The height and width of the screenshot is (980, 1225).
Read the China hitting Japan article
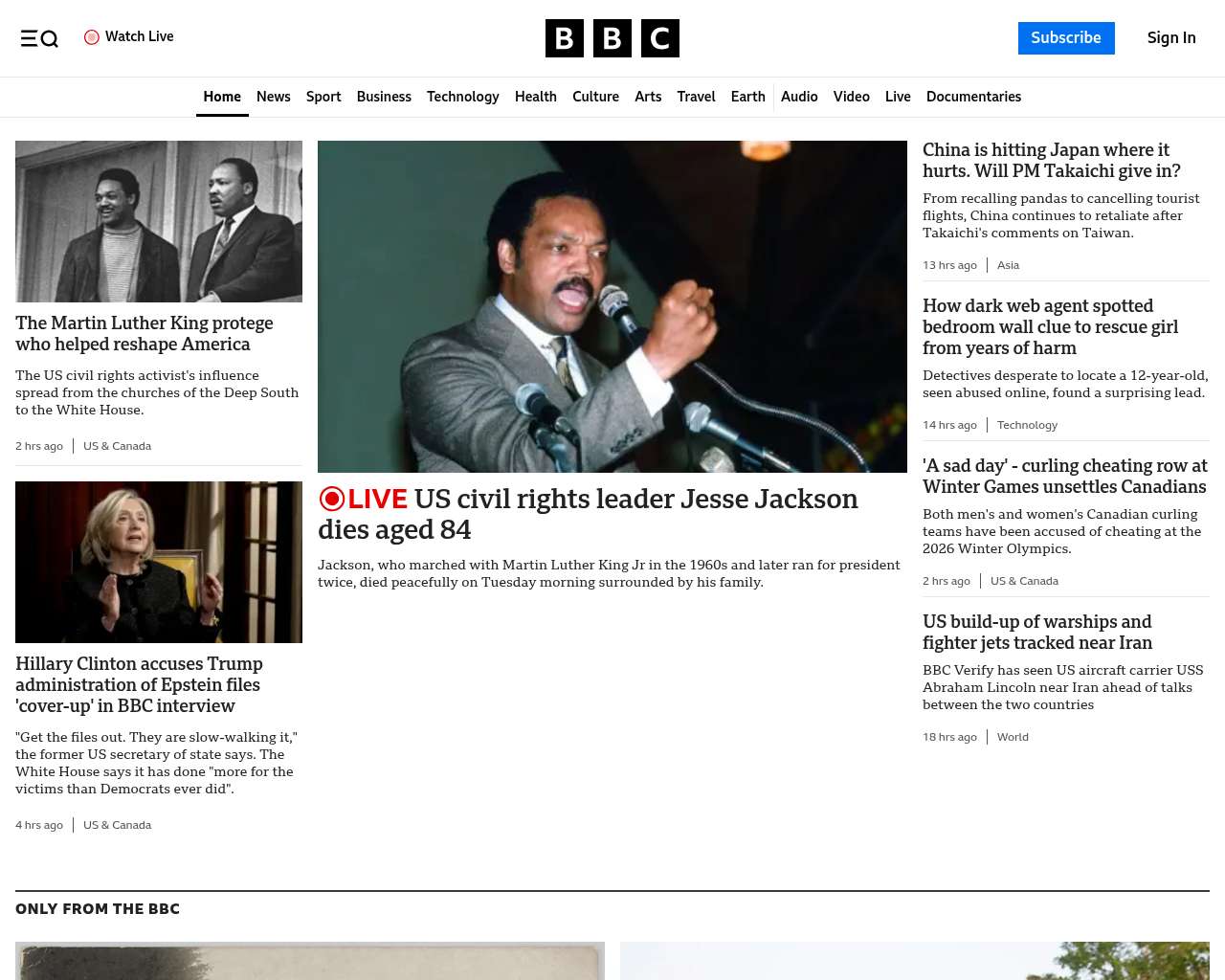point(1052,161)
